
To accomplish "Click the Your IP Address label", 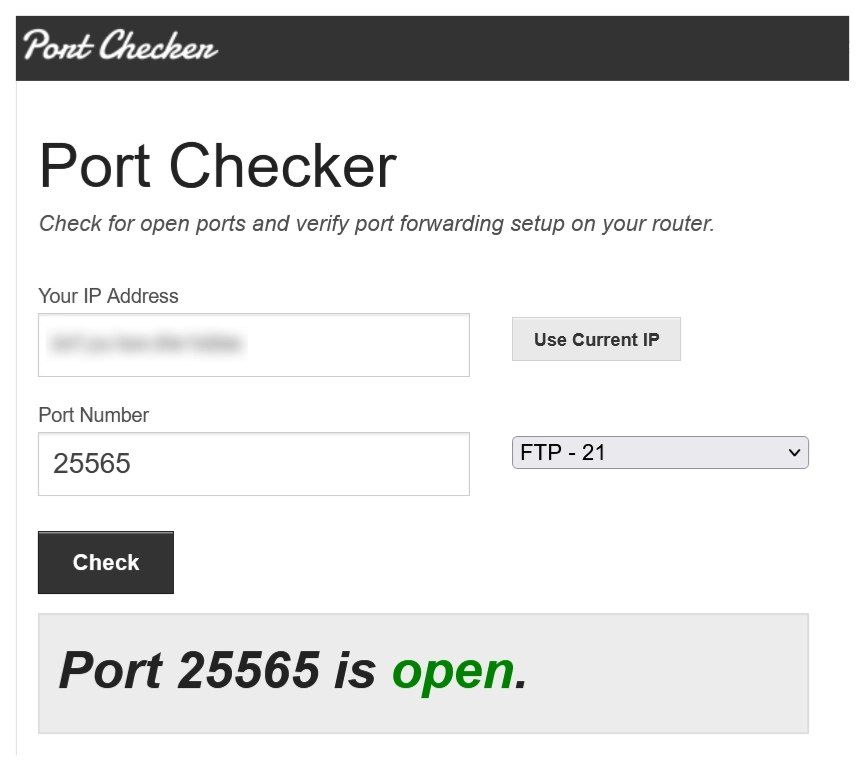I will pyautogui.click(x=108, y=296).
